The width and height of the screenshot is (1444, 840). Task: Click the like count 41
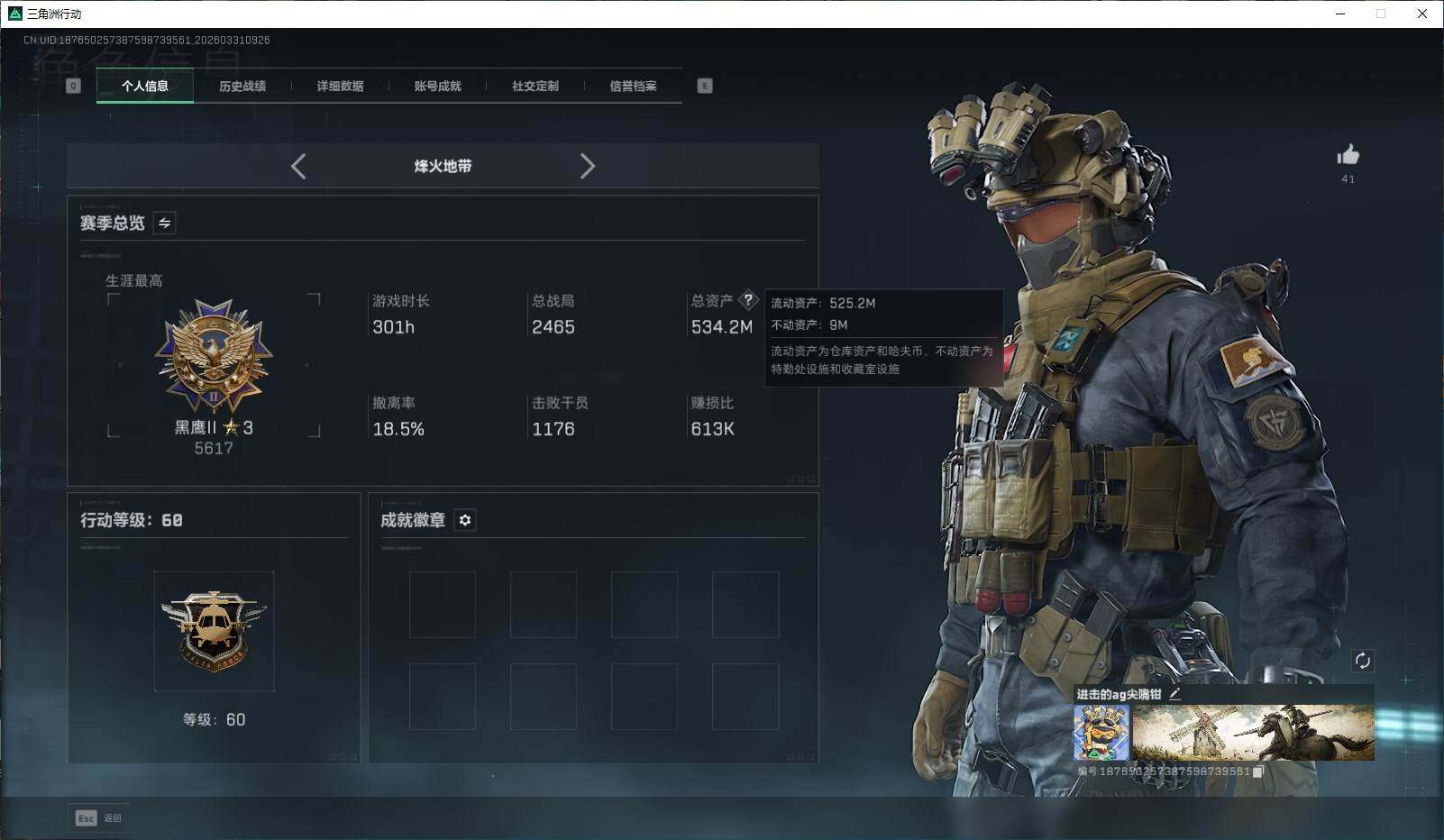[x=1348, y=178]
